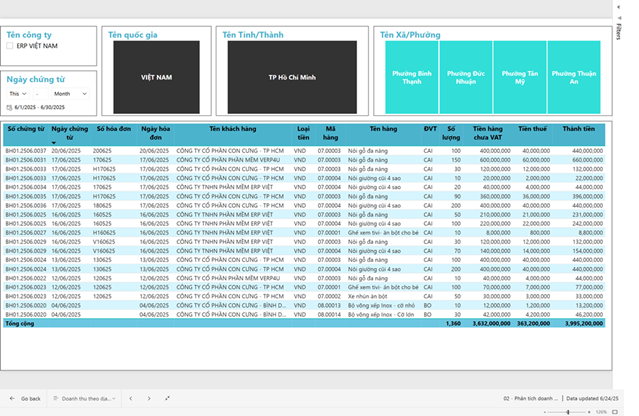
Task: Open the 'Month' period dropdown
Action: [76, 93]
